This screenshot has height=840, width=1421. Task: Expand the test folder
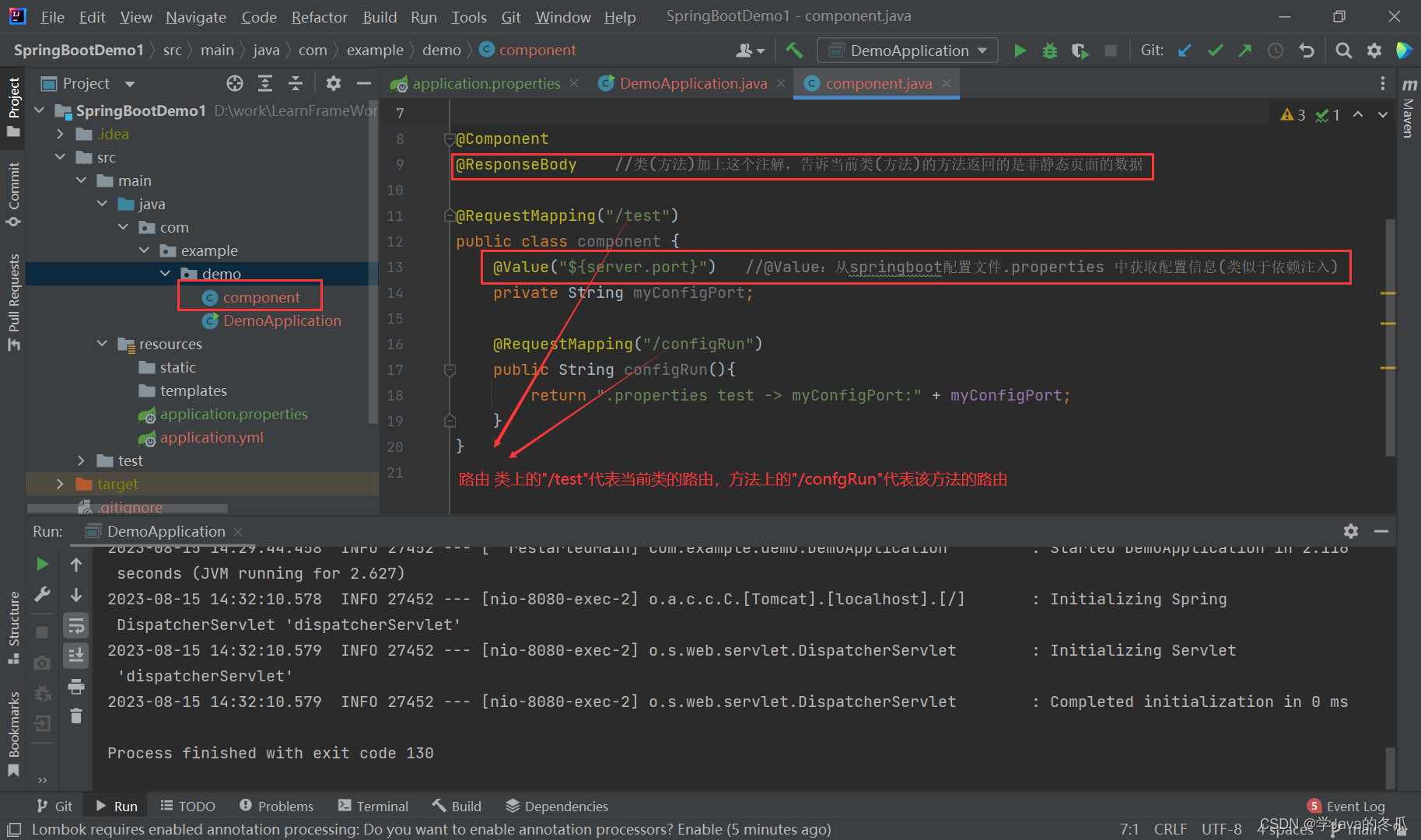pyautogui.click(x=81, y=460)
